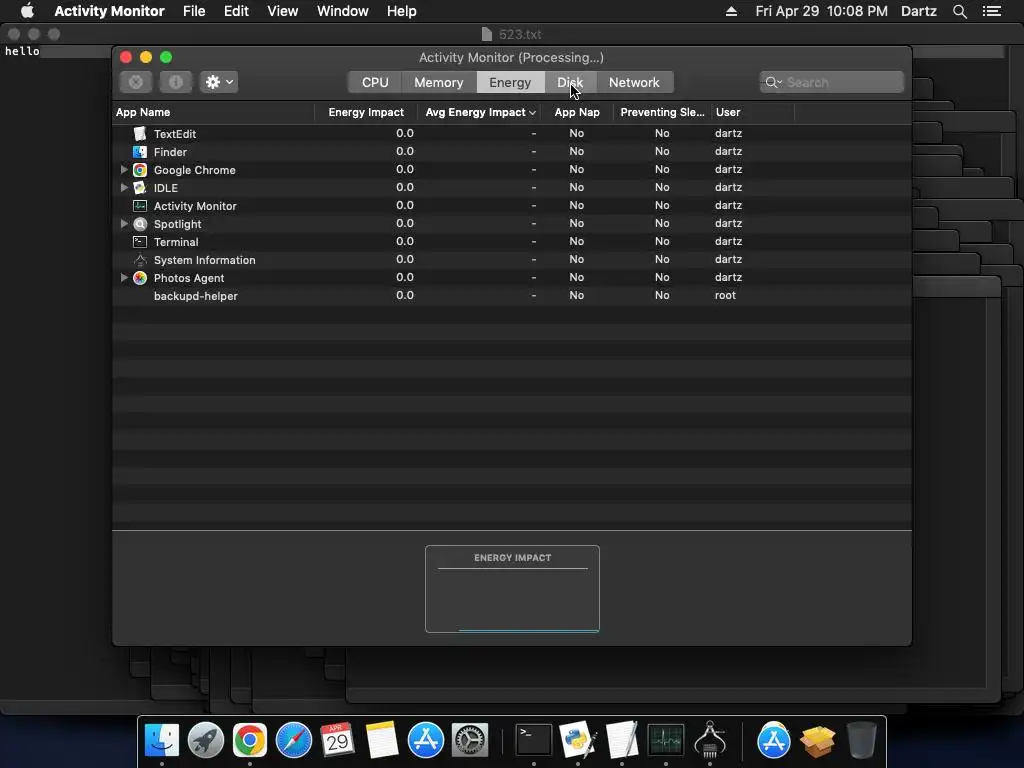1024x768 pixels.
Task: Open System Information chip icon in Dock
Action: [x=710, y=740]
